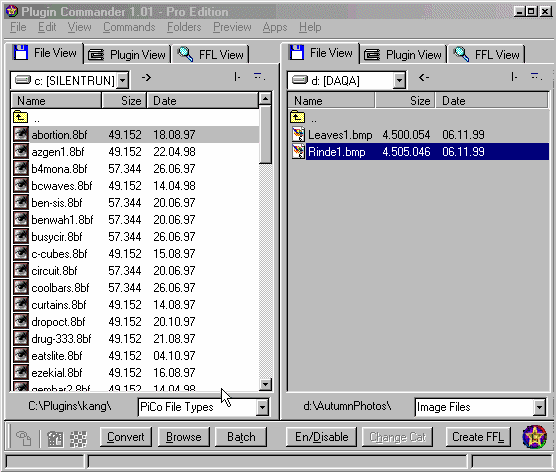Select benwah1.8bf in the file list
Screen dimensions: 556x472
point(62,220)
